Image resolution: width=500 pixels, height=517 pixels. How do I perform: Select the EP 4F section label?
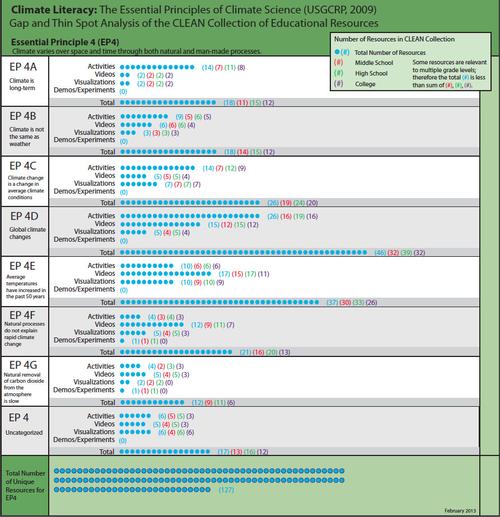[x=22, y=315]
